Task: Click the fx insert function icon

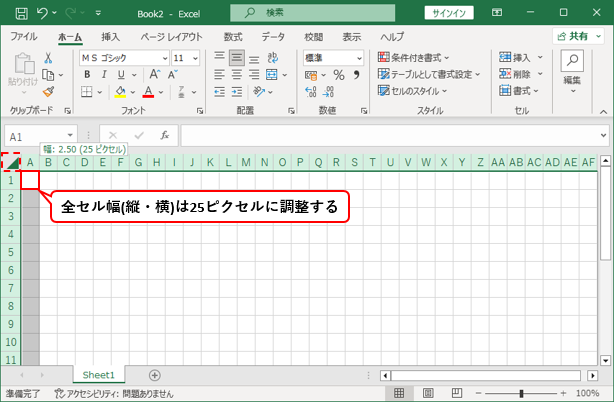Action: pos(164,135)
